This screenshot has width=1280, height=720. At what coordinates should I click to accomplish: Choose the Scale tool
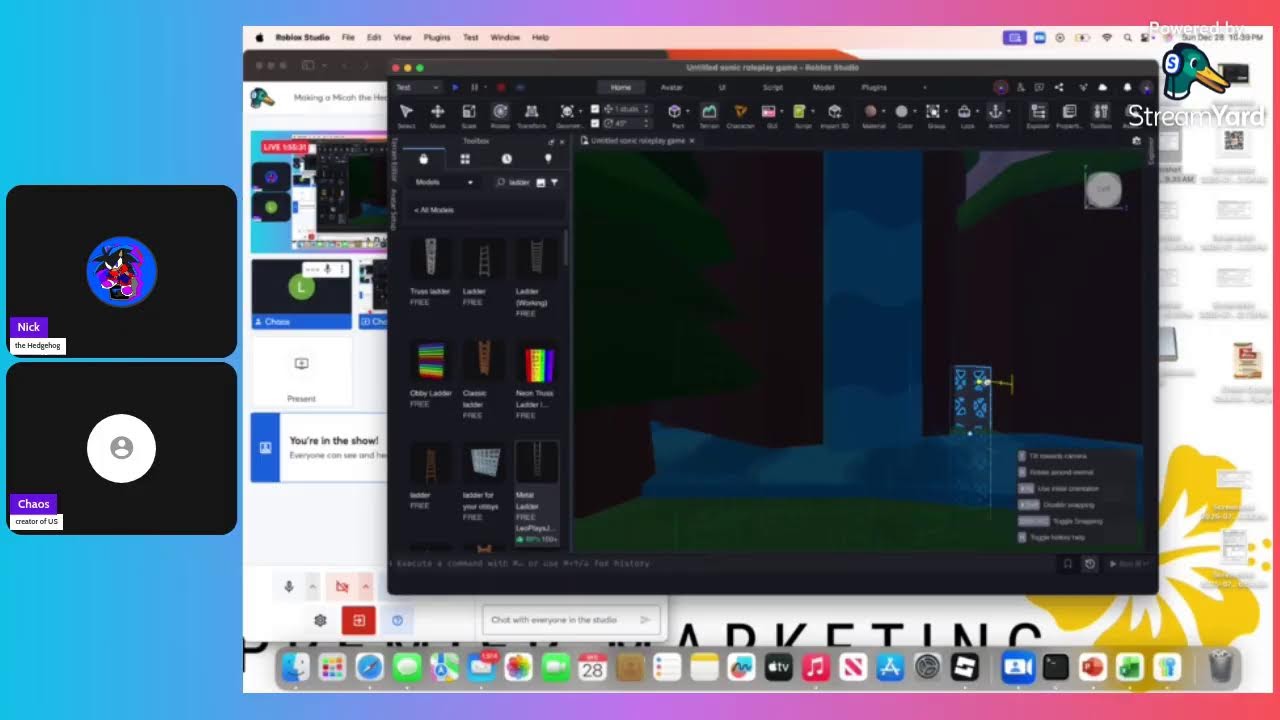(468, 115)
